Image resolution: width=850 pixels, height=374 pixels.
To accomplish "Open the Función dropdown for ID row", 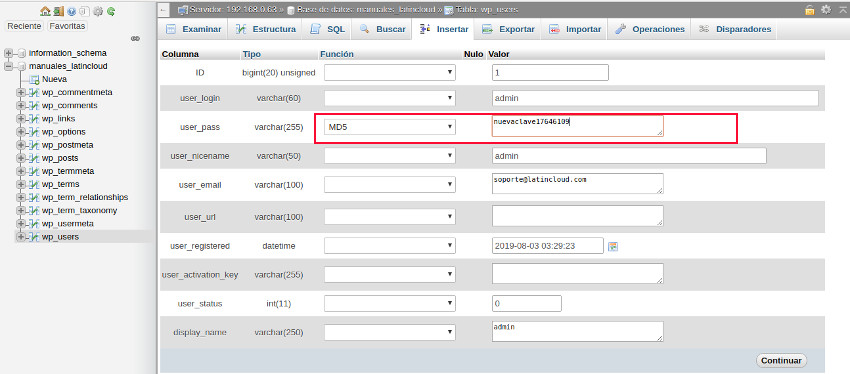I will pos(390,72).
